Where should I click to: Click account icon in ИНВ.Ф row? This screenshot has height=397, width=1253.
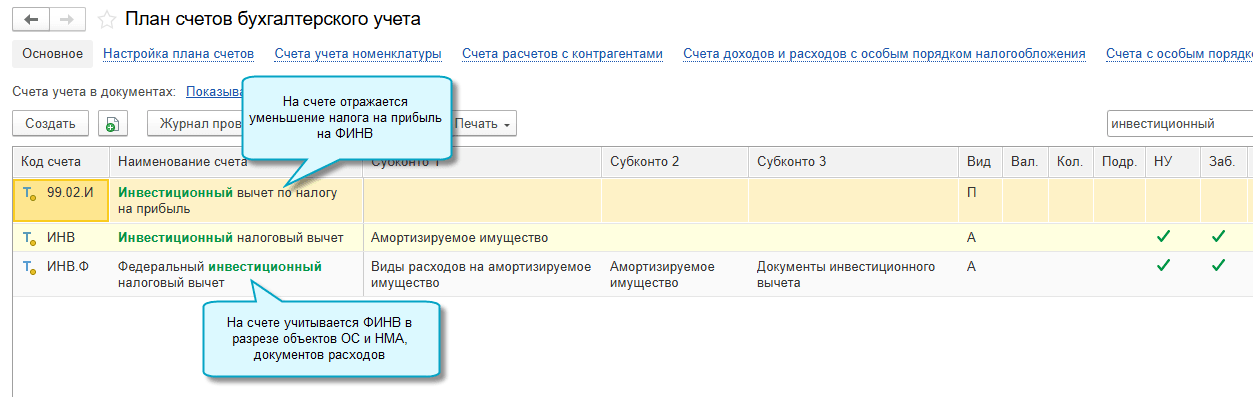click(30, 267)
